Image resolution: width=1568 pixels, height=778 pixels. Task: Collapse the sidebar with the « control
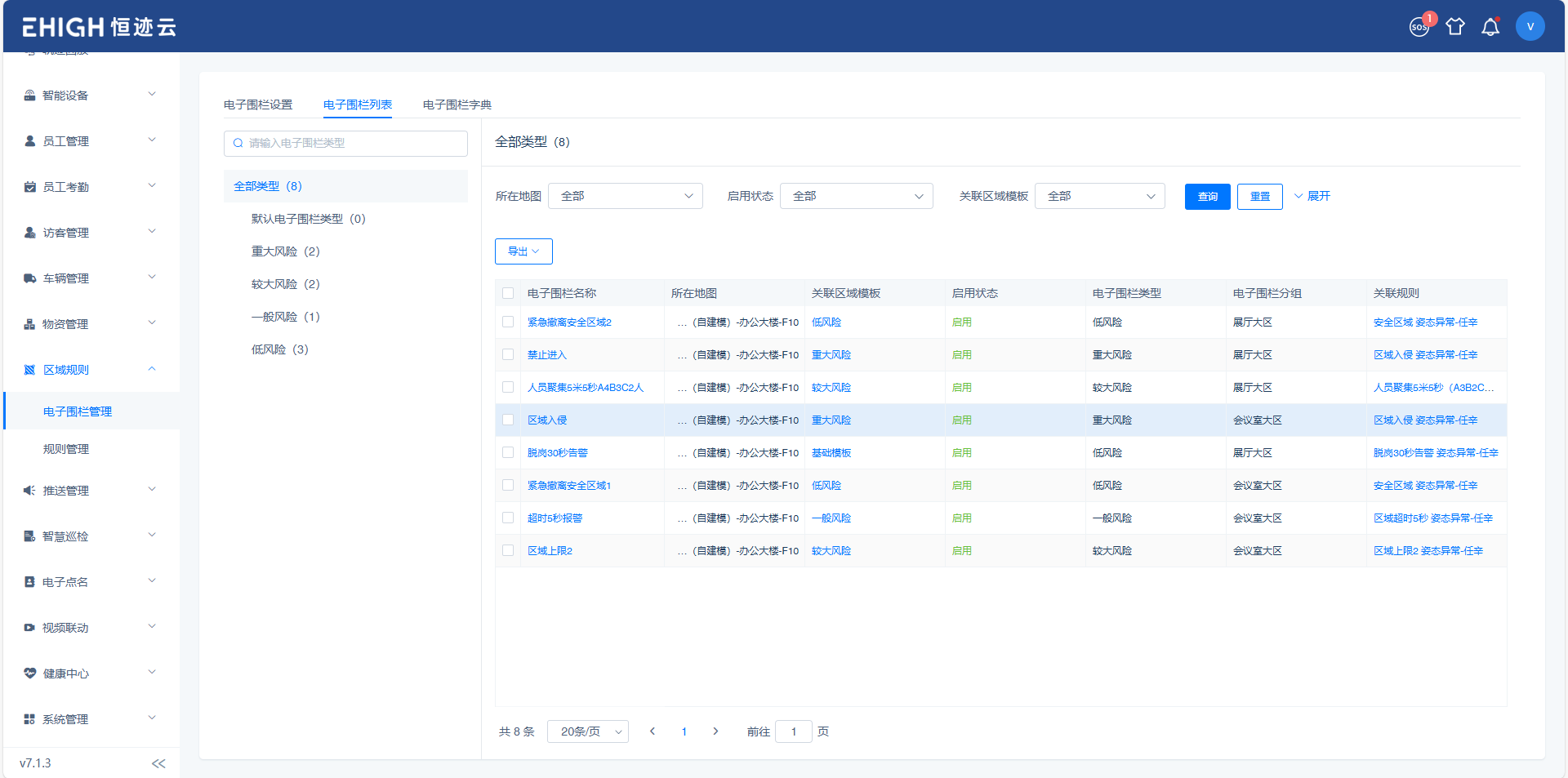158,762
